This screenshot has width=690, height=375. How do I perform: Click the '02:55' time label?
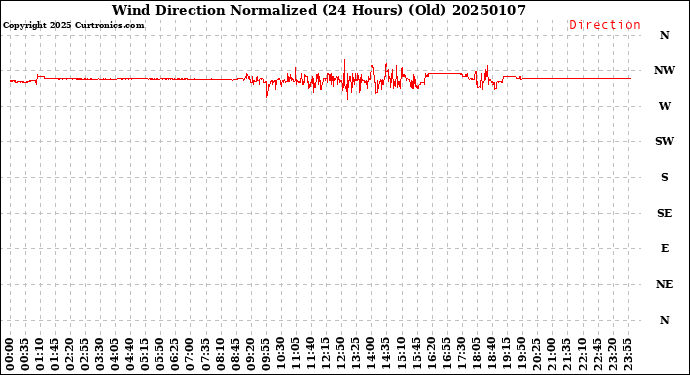(85, 355)
